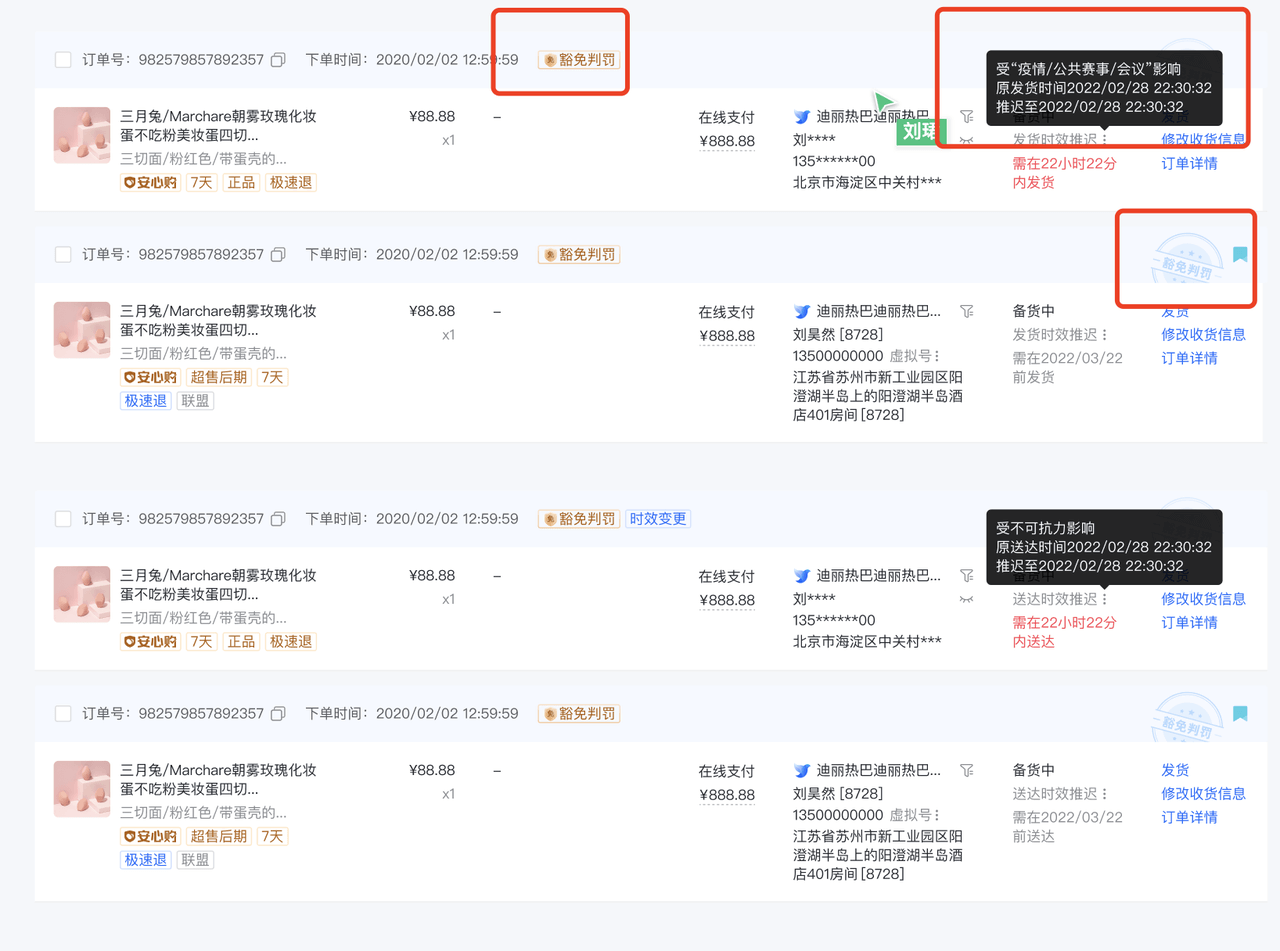Tick the checkbox on the bottom order
Viewport: 1280px width, 951px height.
(62, 713)
